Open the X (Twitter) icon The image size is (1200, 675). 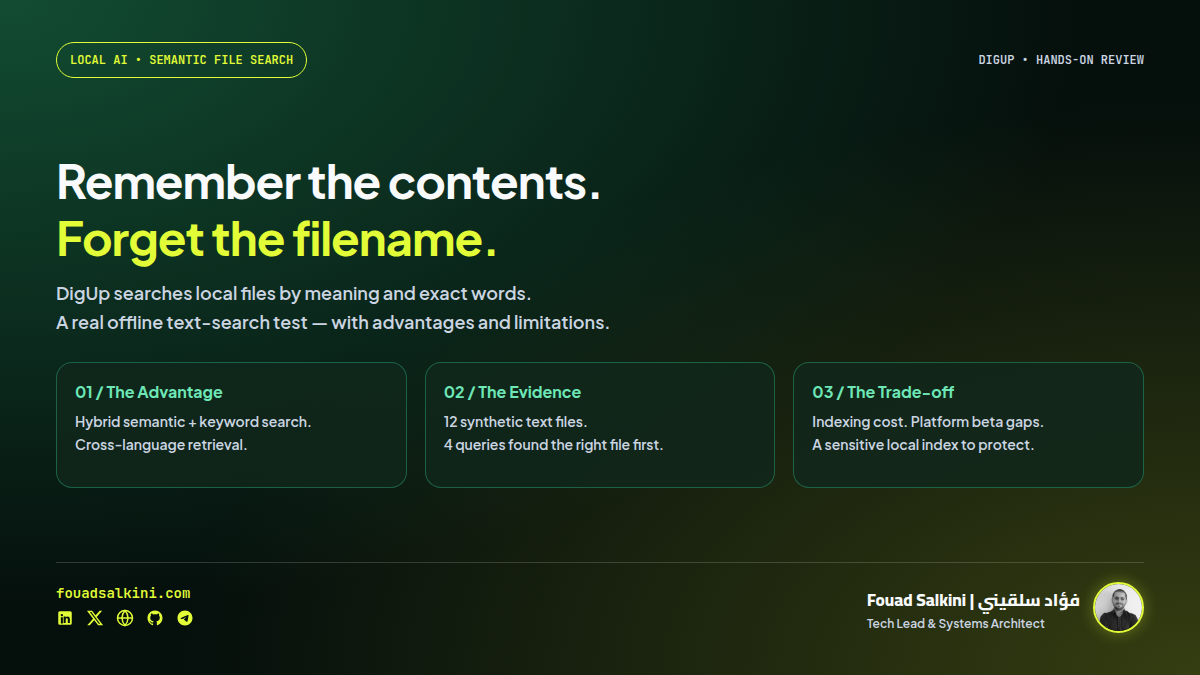95,618
